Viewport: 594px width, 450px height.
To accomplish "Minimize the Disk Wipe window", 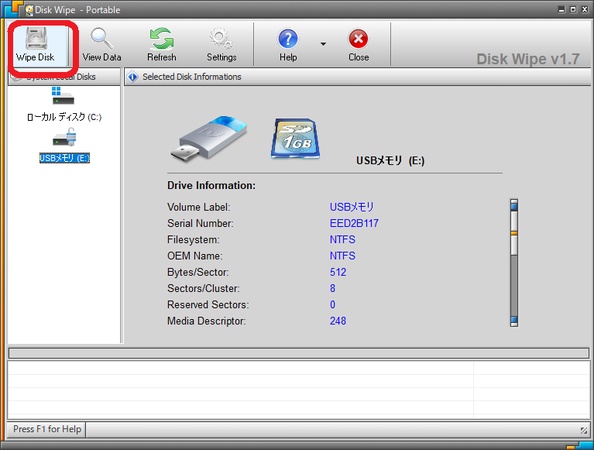I will coord(562,10).
